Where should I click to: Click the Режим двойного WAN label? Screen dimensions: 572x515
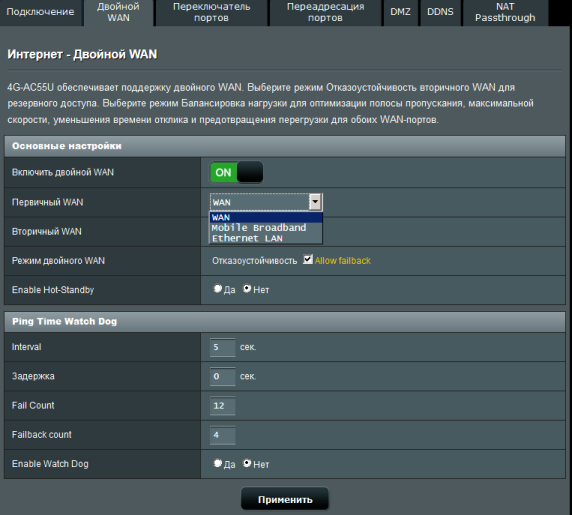pos(58,261)
